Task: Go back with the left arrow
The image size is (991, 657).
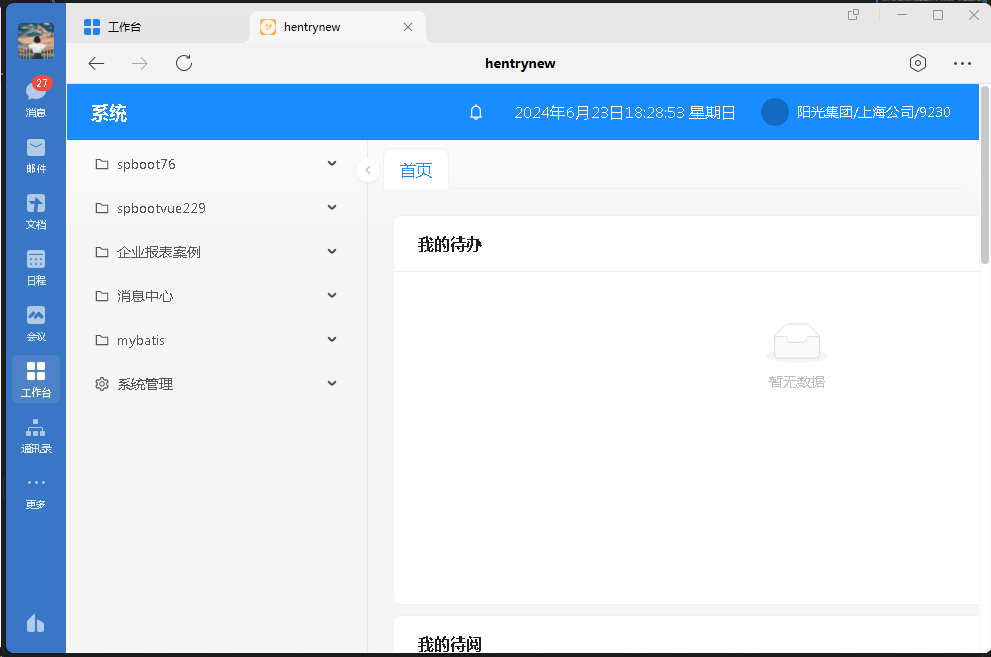Action: coord(96,63)
